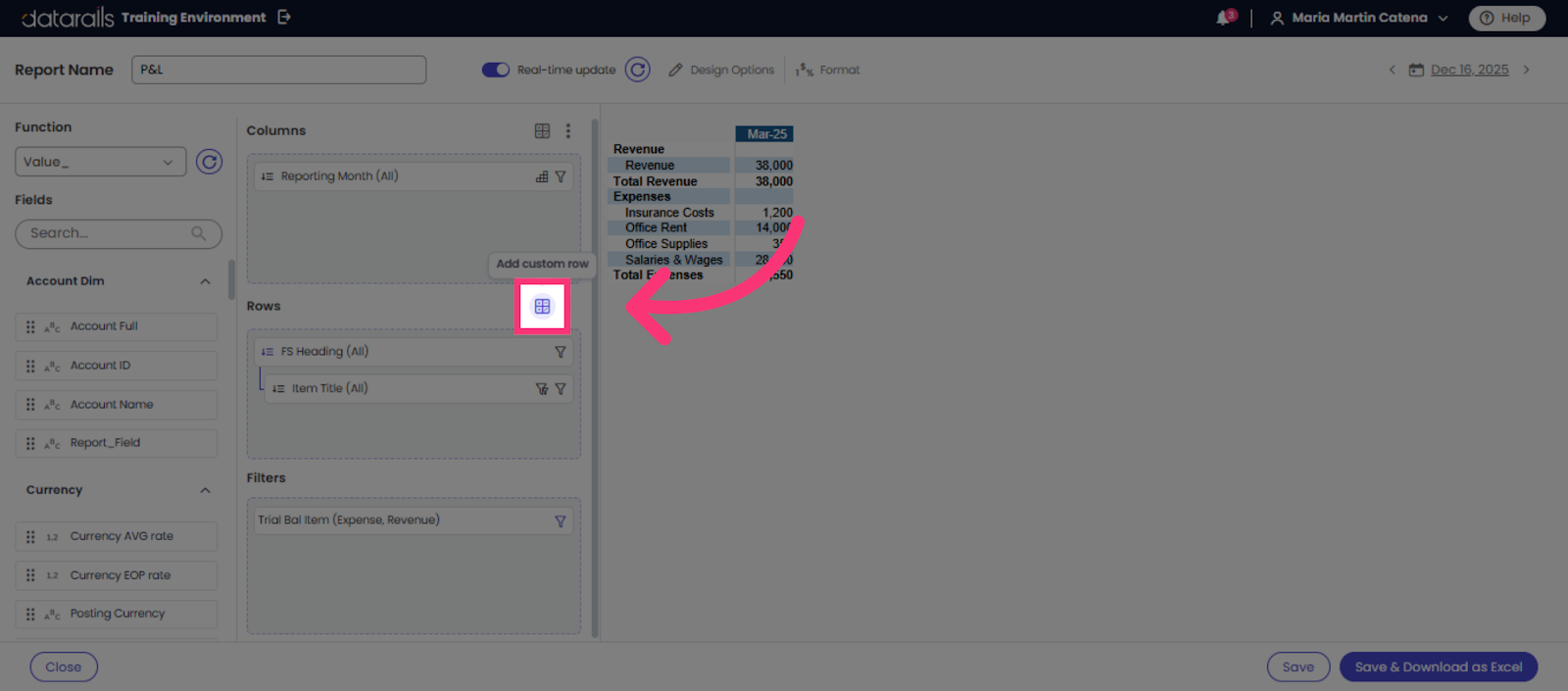Viewport: 1568px width, 691px height.
Task: Open the Maria Martin Catena user menu
Action: [x=1359, y=18]
